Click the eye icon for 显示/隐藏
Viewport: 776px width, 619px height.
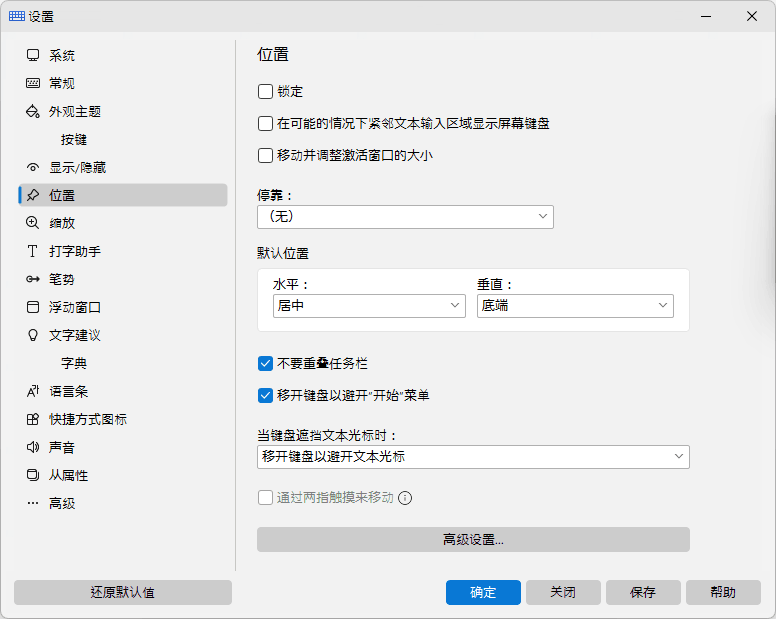click(x=33, y=167)
